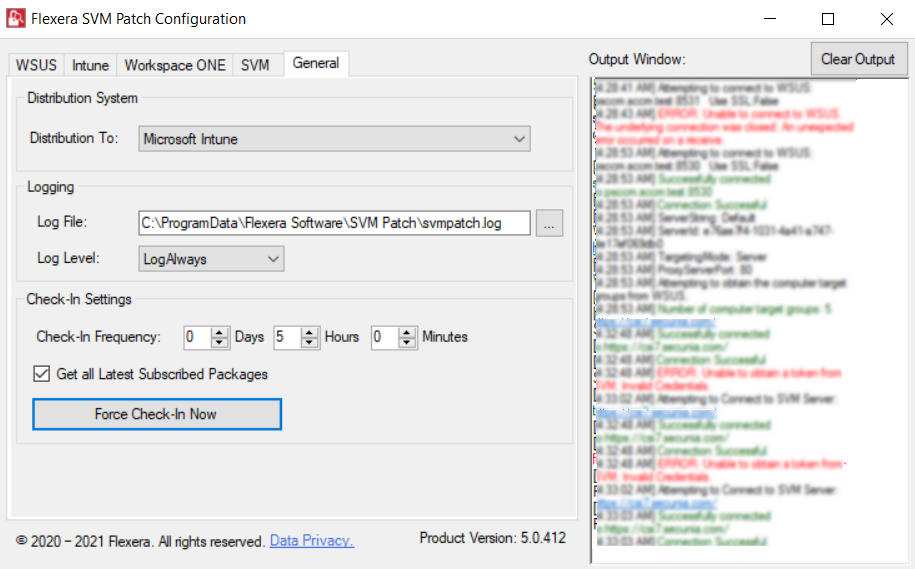Decrease the Hours check-in value
Viewport: 915px width, 569px height.
point(310,343)
